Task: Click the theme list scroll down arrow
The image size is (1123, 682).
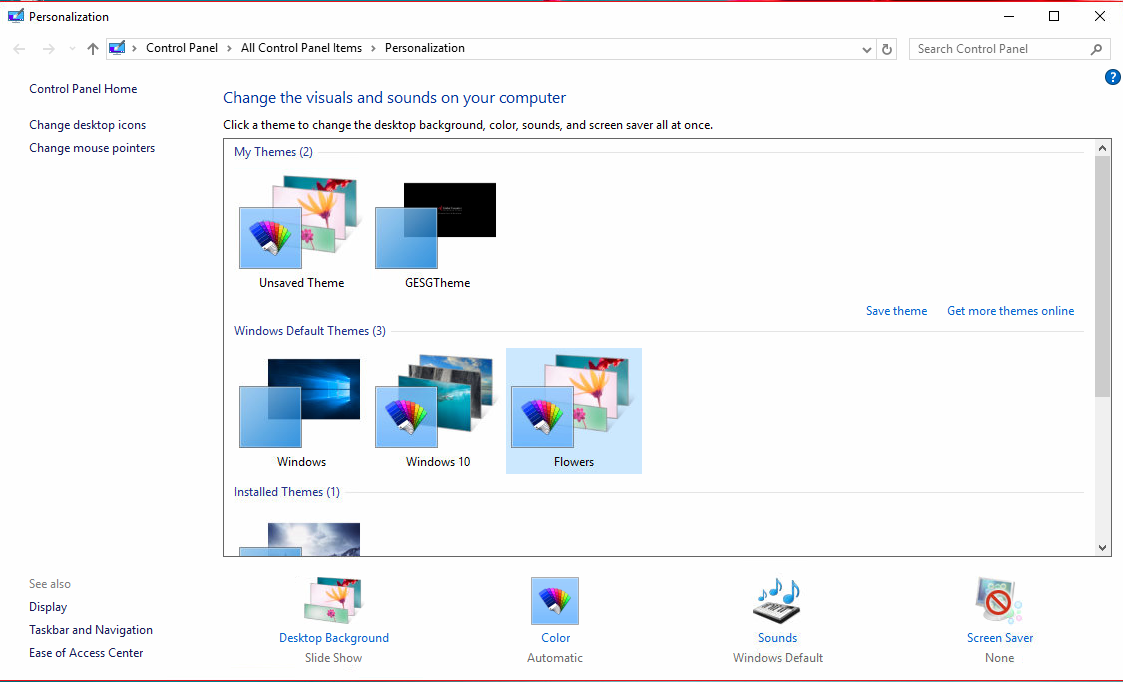Action: (x=1102, y=548)
